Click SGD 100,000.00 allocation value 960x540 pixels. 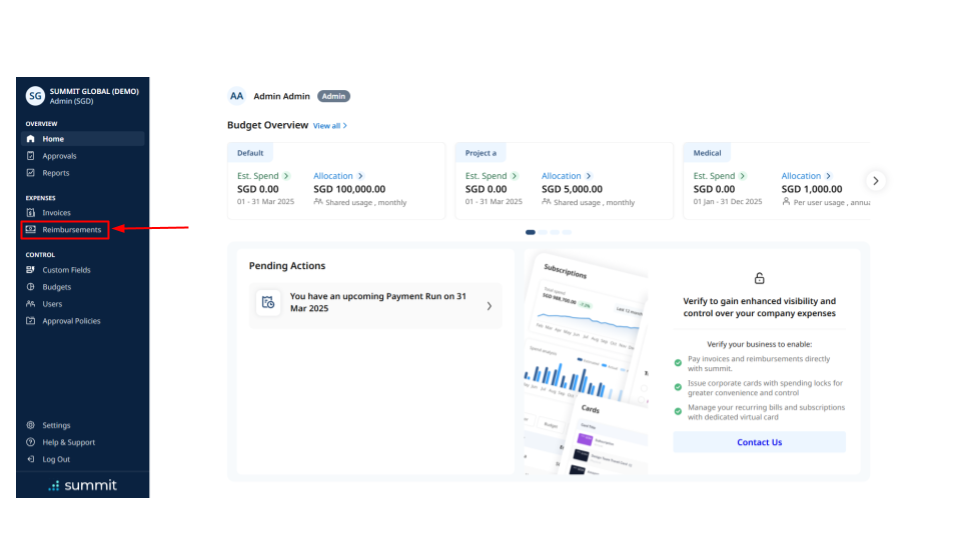(350, 189)
